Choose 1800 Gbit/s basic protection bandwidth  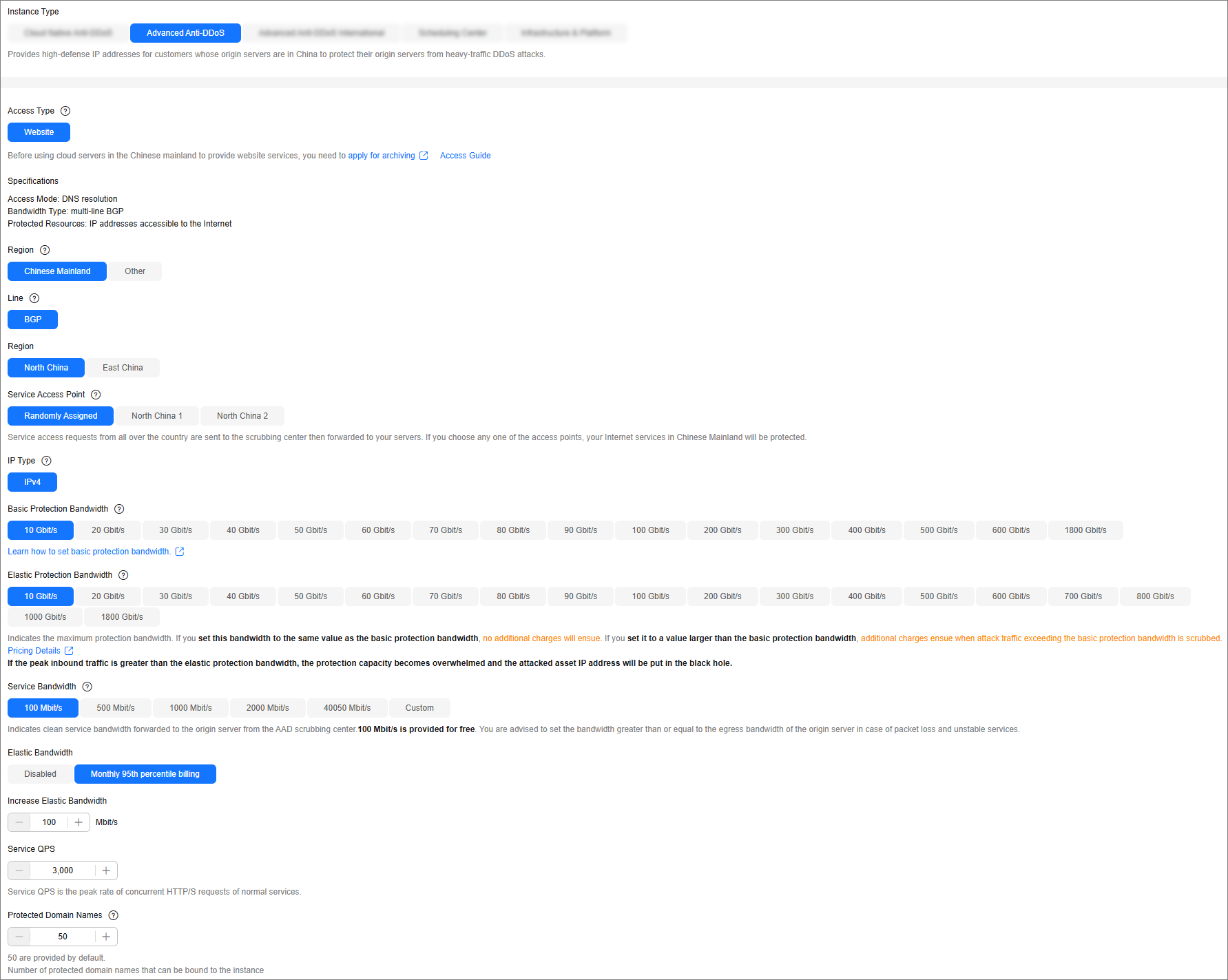(1085, 530)
